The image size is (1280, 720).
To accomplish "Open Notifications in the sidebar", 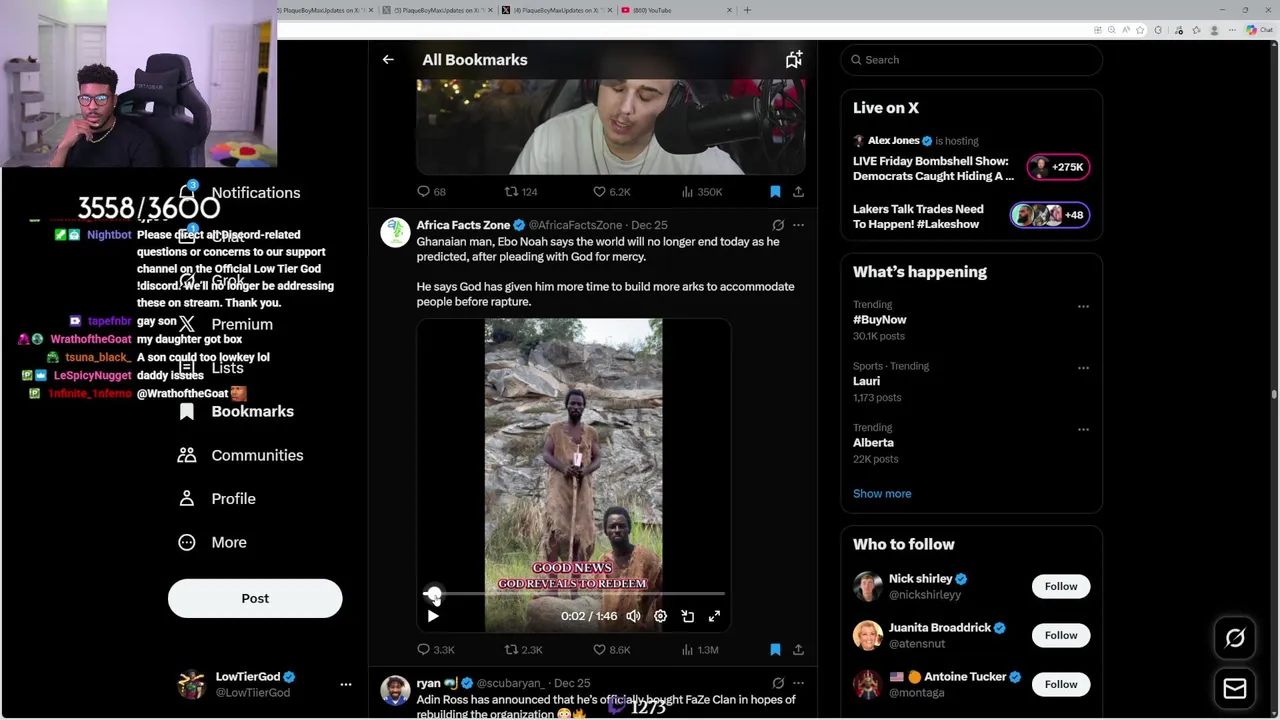I will coord(240,193).
